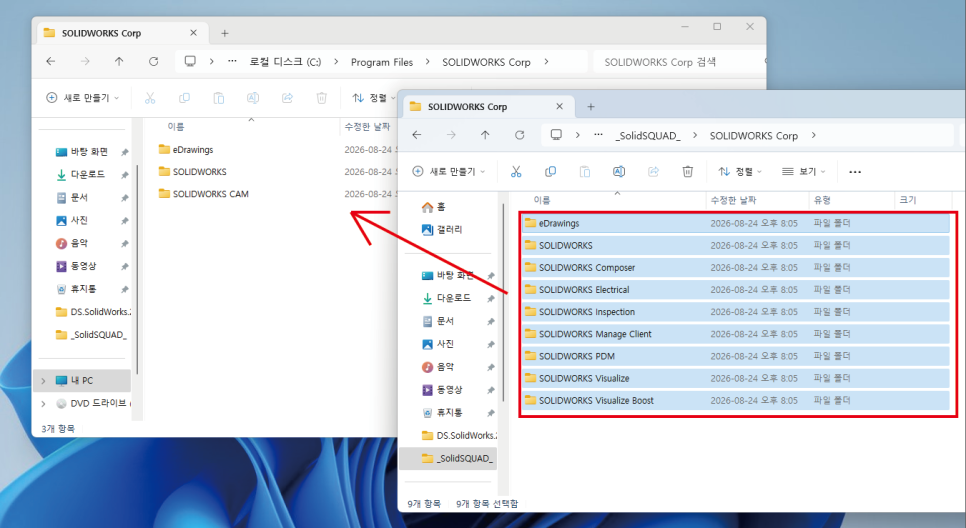The width and height of the screenshot is (966, 528).
Task: Click SOLIDWORKS Corp 검색 search box
Action: [x=678, y=62]
